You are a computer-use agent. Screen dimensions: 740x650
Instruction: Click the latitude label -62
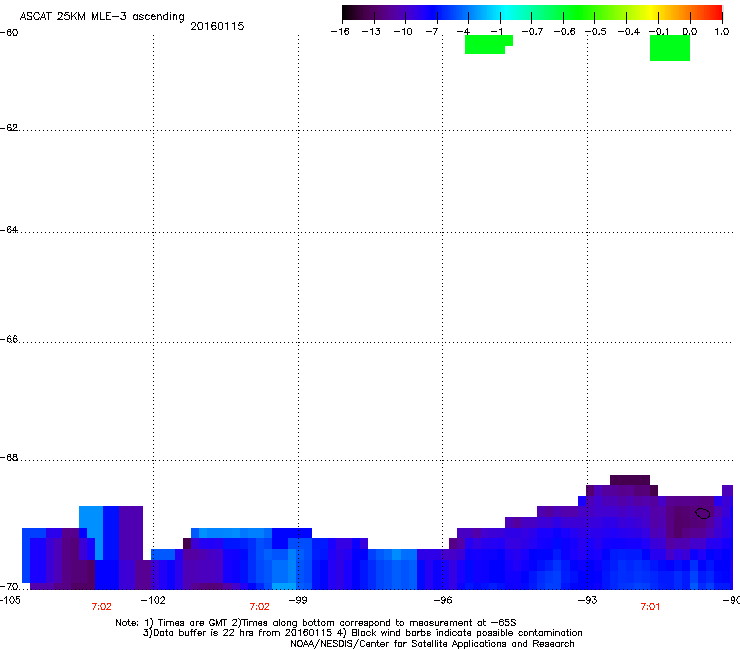(x=9, y=128)
